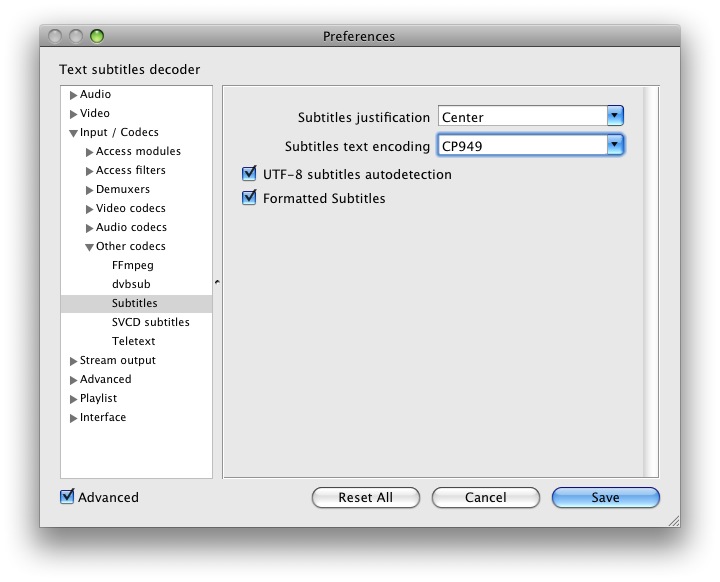Select SVCD subtitles tree entry
The image size is (720, 582).
(x=151, y=322)
